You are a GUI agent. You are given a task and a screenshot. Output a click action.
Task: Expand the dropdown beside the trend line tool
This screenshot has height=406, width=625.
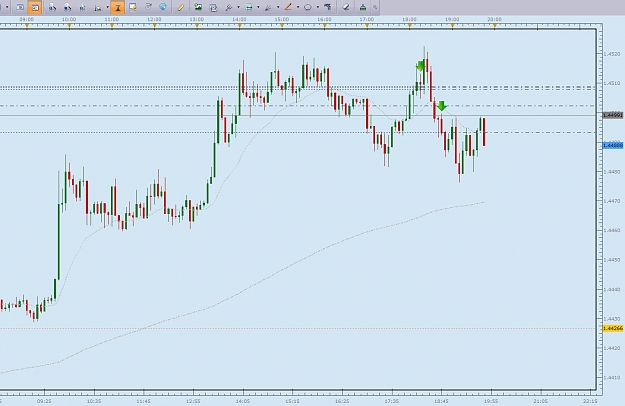click(x=298, y=7)
